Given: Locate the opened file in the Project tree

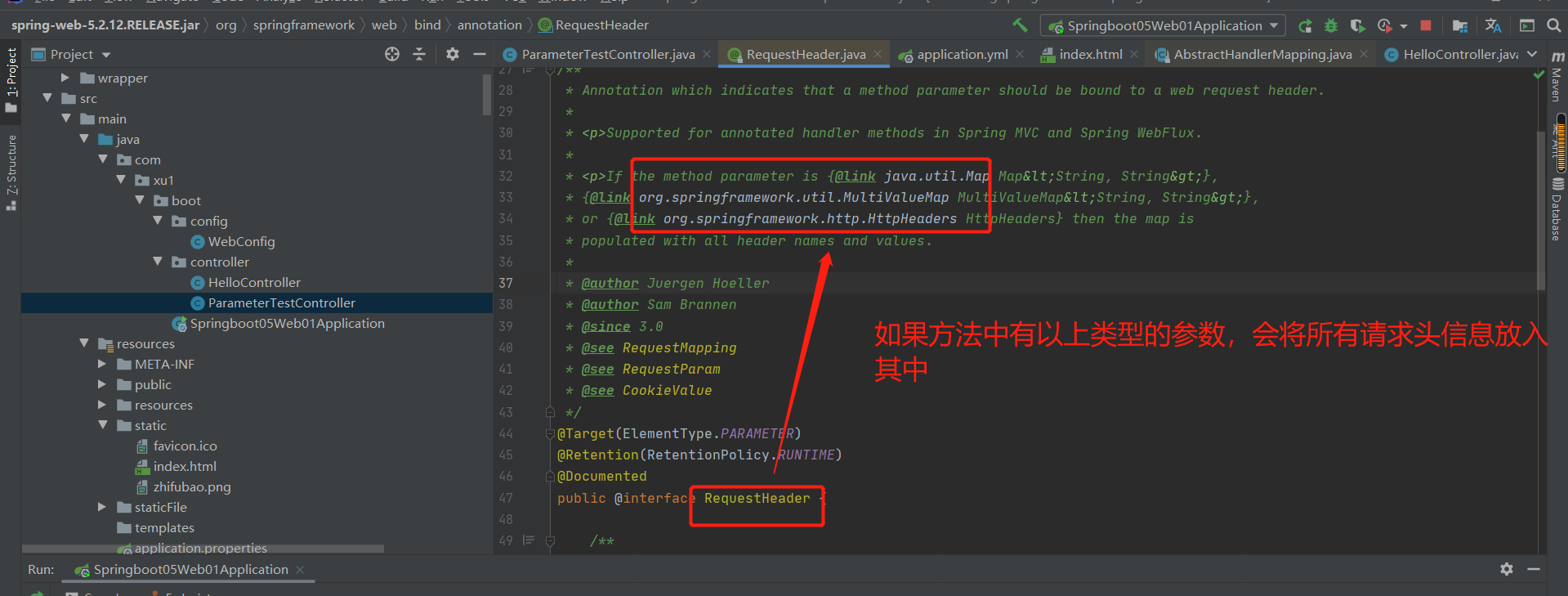Looking at the screenshot, I should (x=392, y=54).
